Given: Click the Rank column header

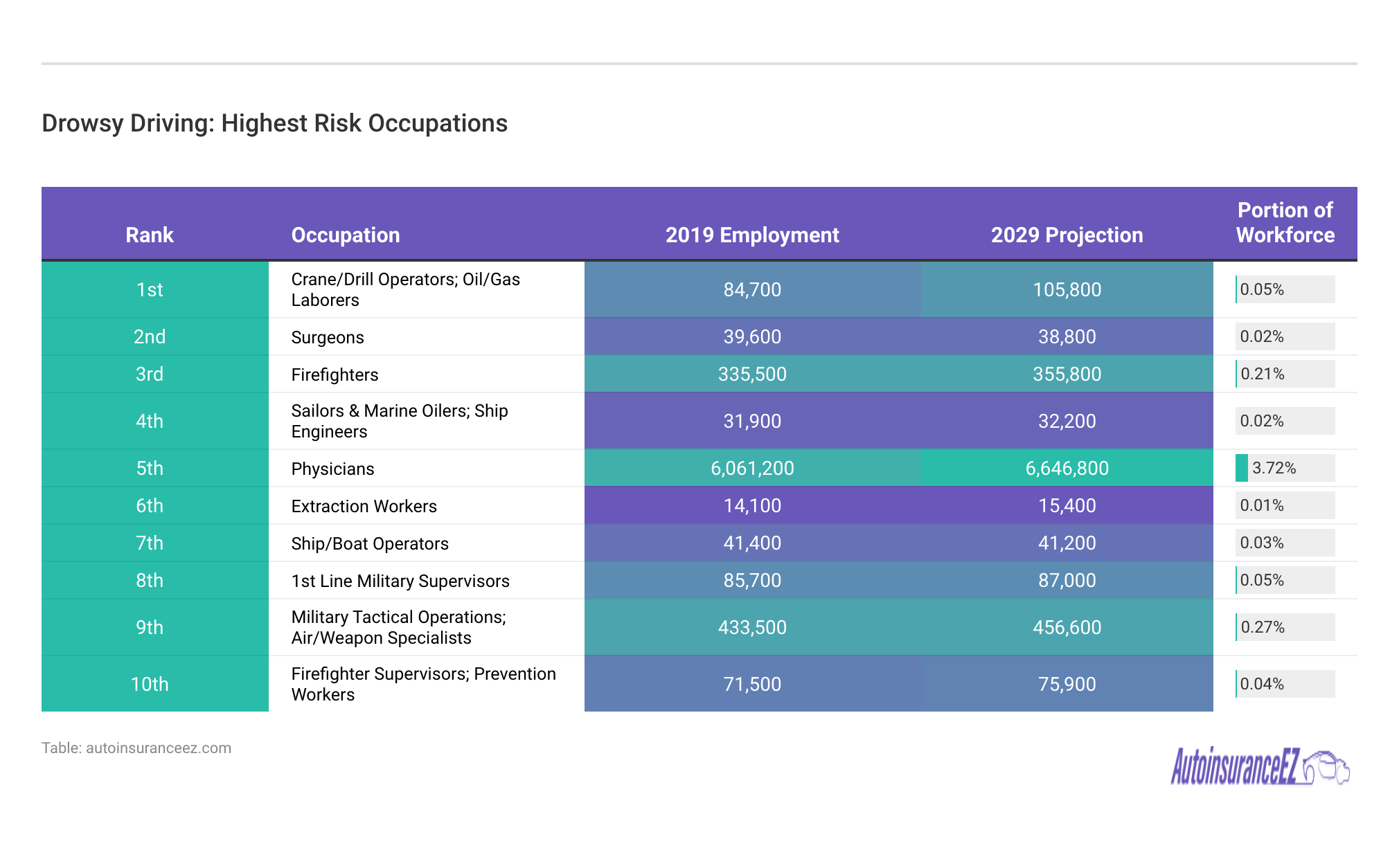Looking at the screenshot, I should pyautogui.click(x=150, y=235).
